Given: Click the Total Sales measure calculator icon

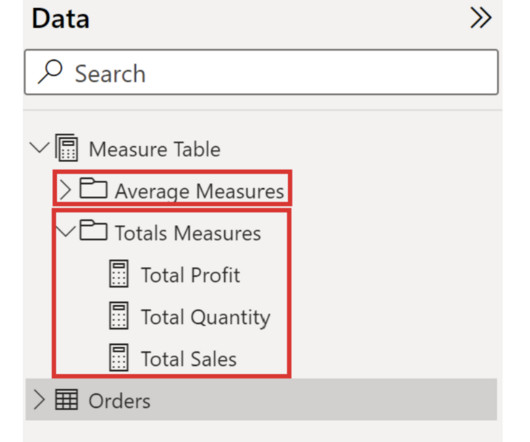Looking at the screenshot, I should (119, 358).
